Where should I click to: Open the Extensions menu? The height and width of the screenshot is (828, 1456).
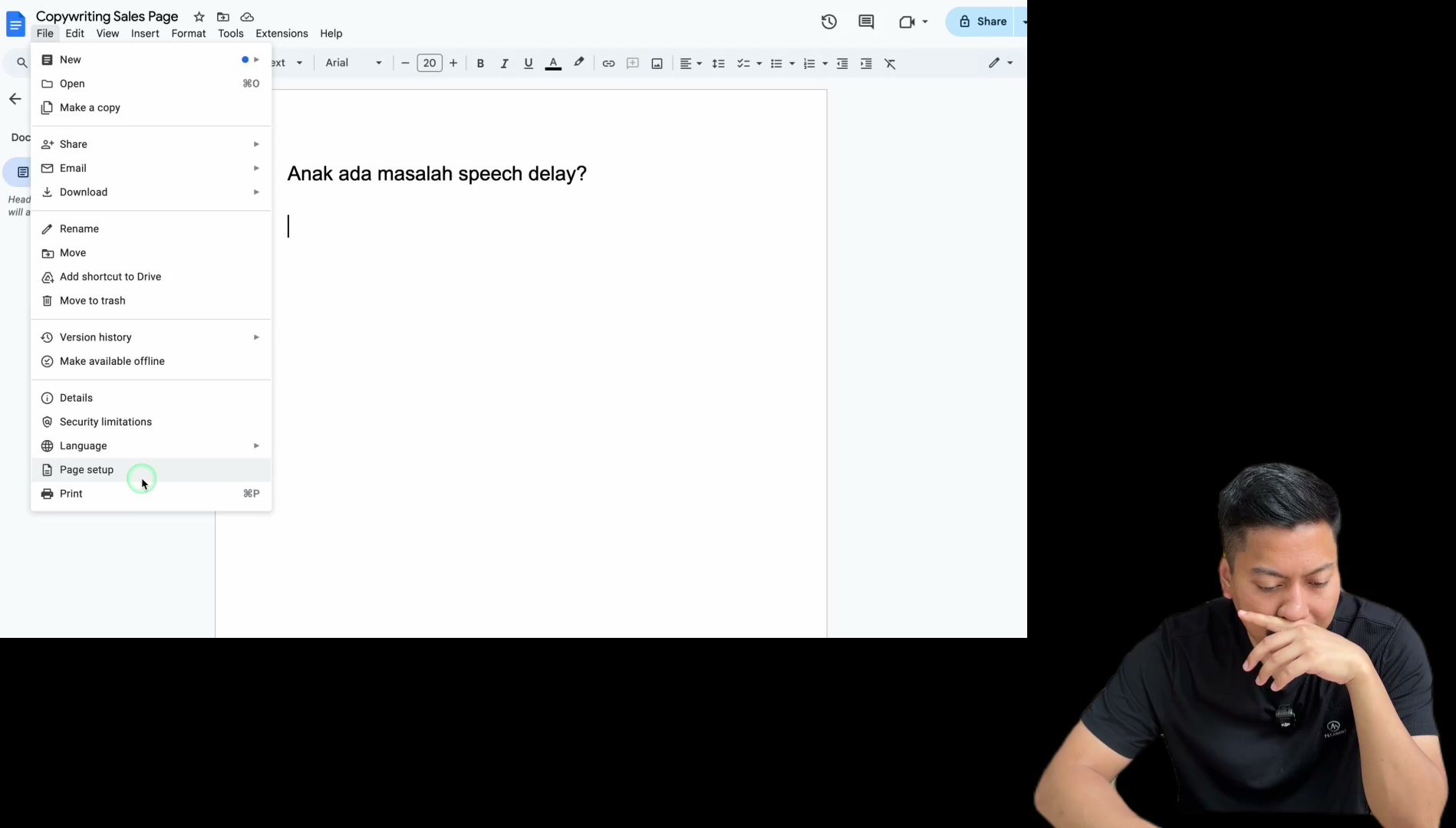tap(282, 34)
